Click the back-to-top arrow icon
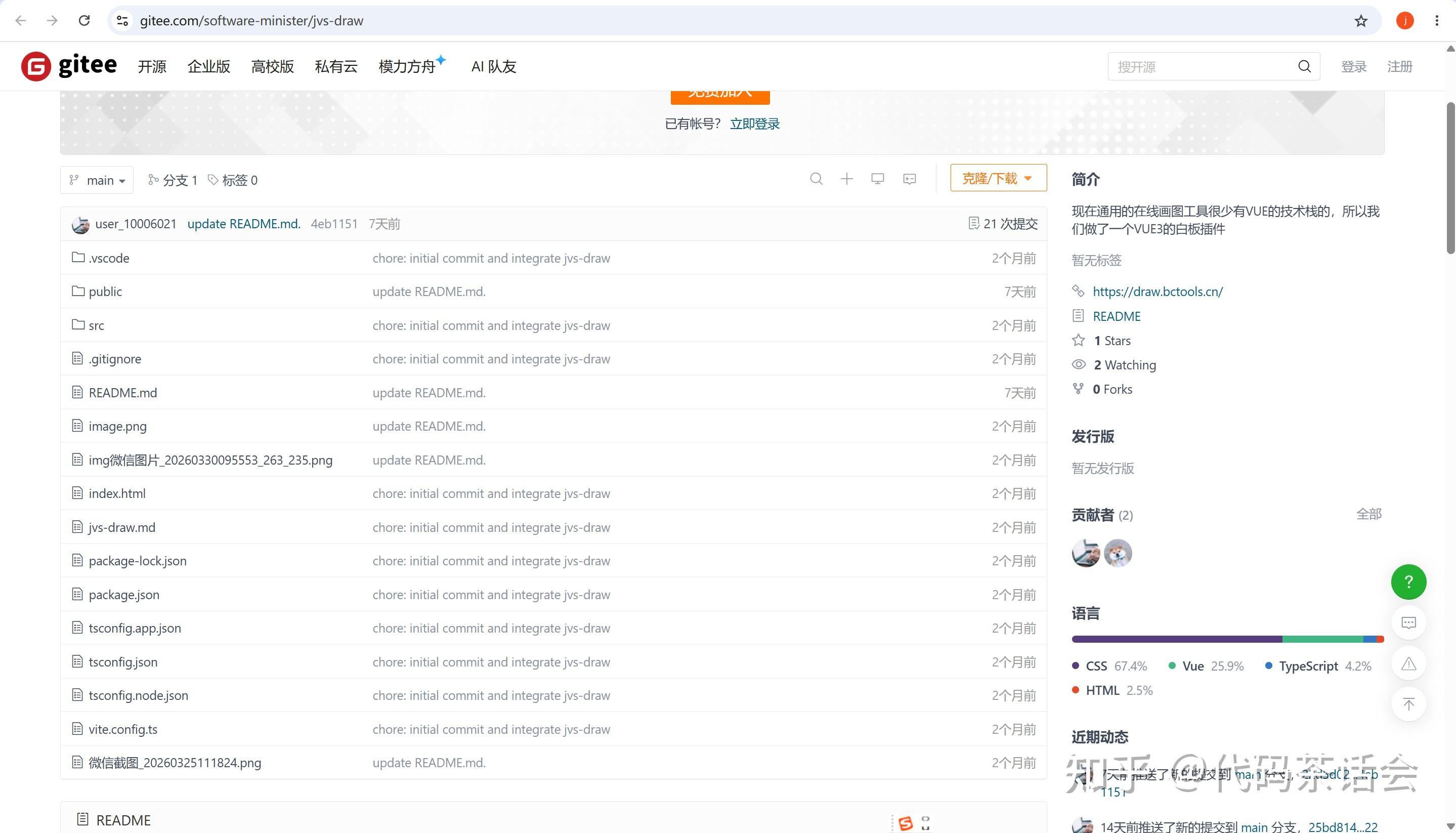Viewport: 1456px width, 833px height. 1408,704
